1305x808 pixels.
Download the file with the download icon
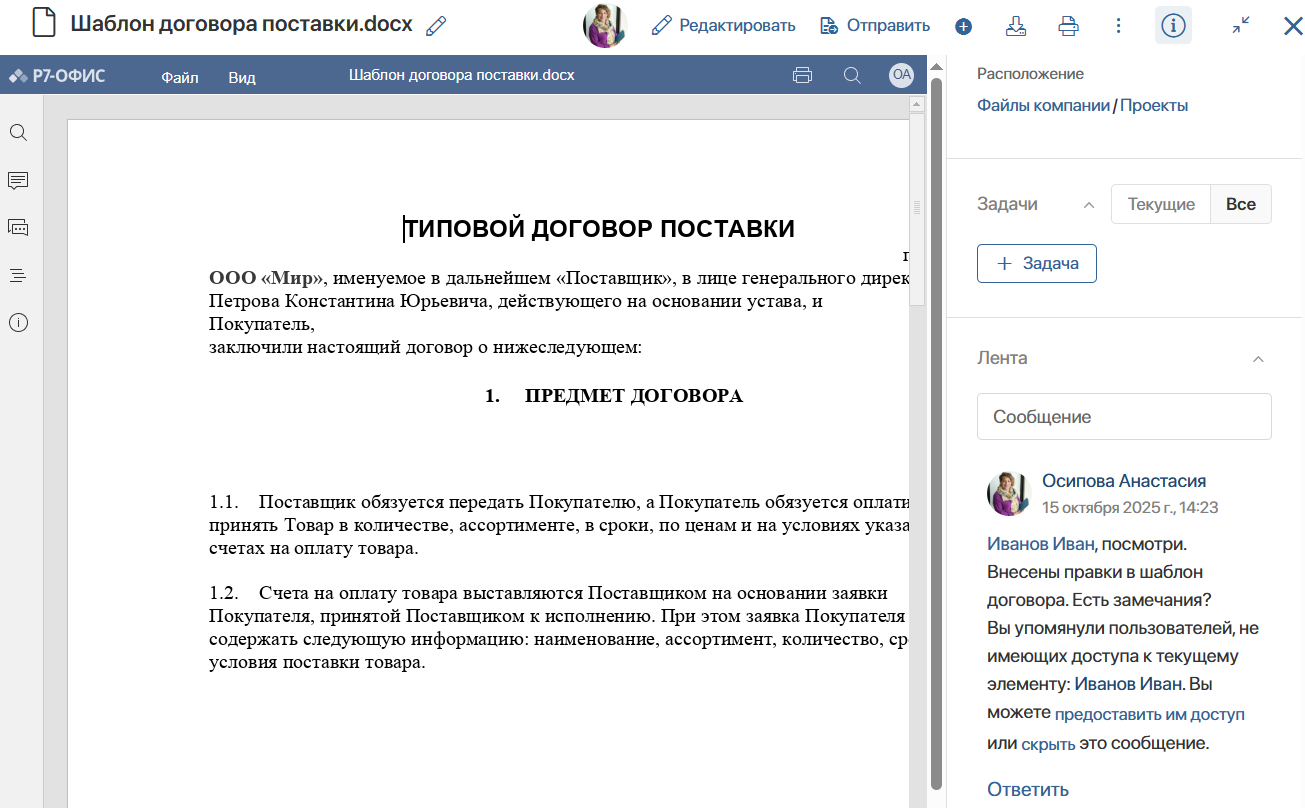1015,26
